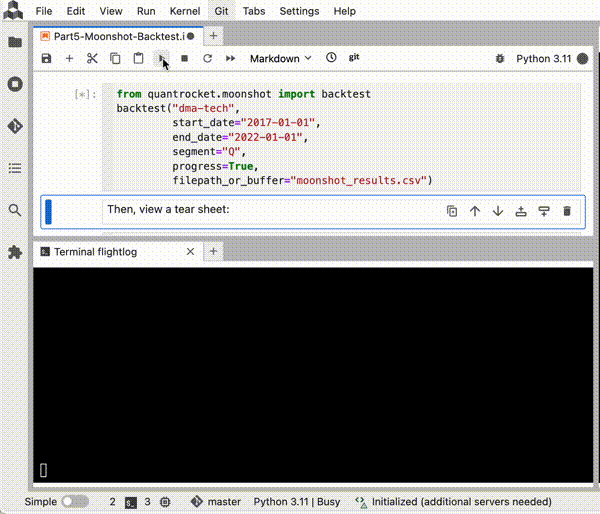Click Python 3.11 | Busy status
Viewport: 600px width, 514px height.
(297, 502)
